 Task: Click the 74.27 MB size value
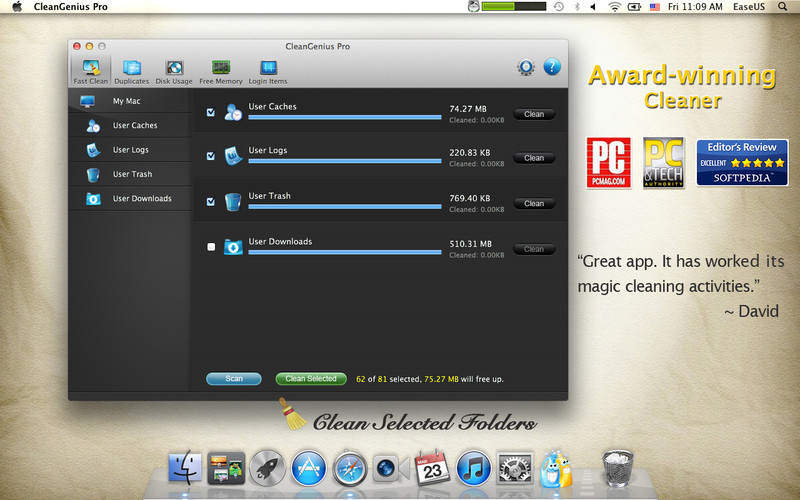pyautogui.click(x=468, y=109)
